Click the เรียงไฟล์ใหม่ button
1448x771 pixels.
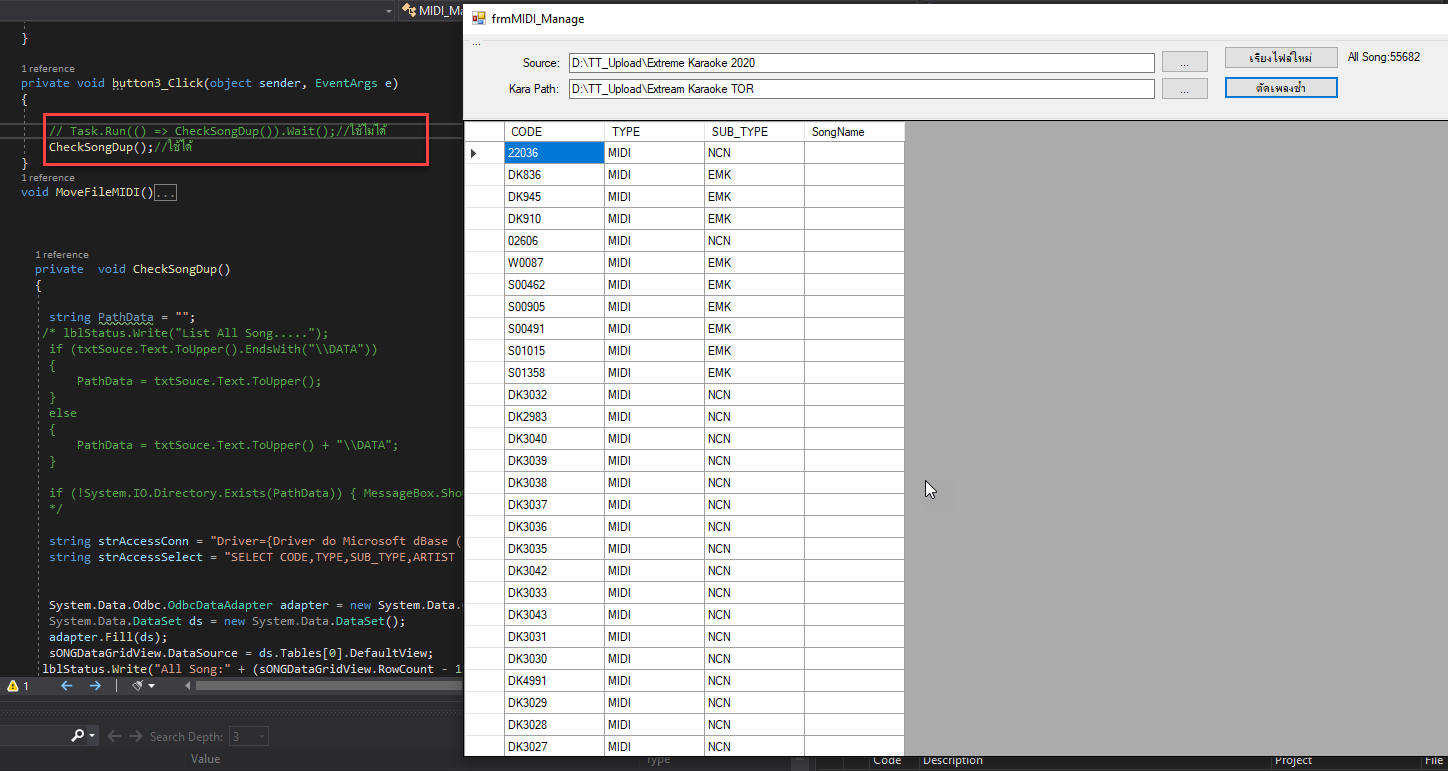pos(1280,58)
